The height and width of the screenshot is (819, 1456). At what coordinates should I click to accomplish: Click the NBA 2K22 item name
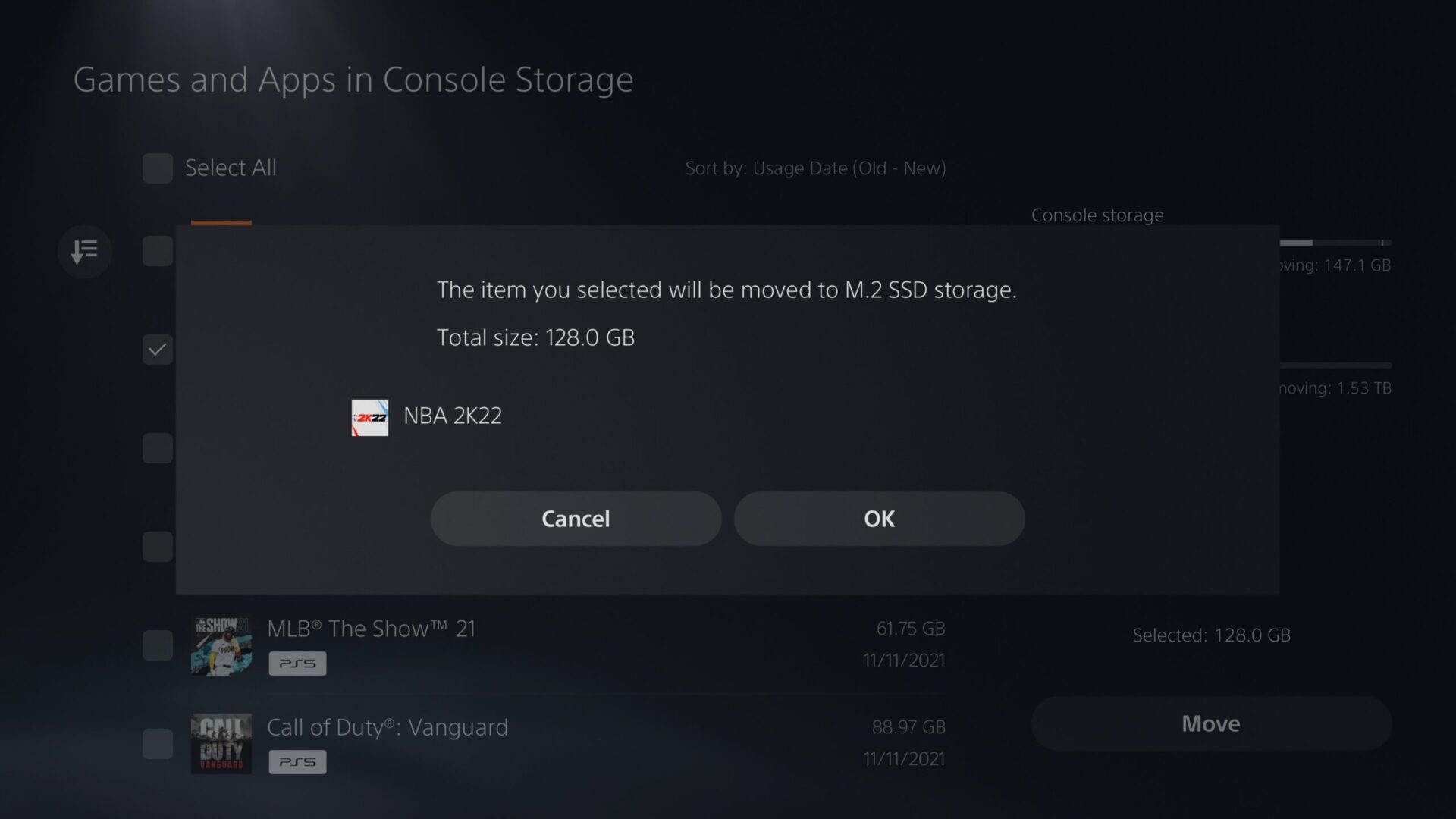pos(453,416)
